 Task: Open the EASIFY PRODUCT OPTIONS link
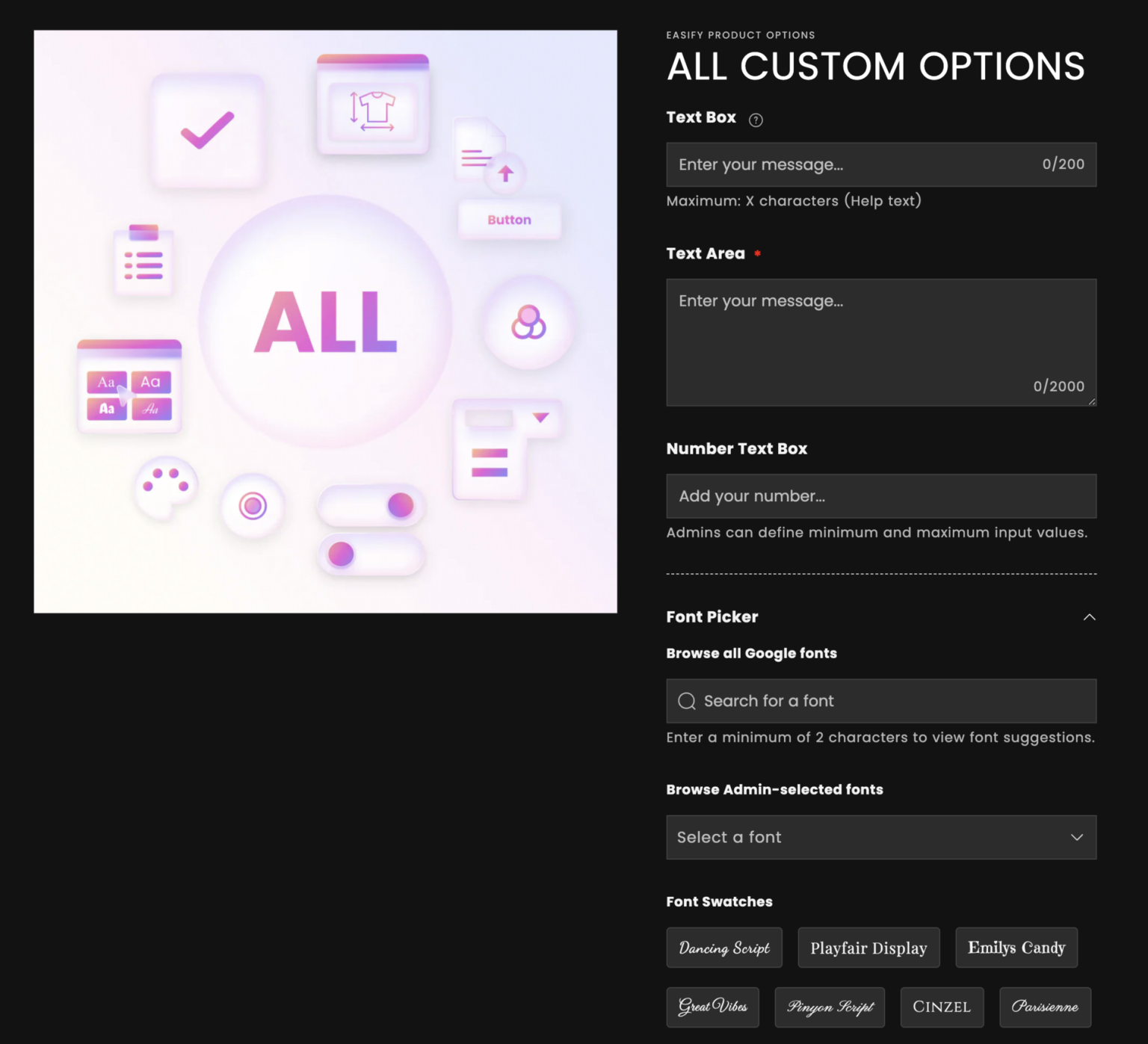741,35
